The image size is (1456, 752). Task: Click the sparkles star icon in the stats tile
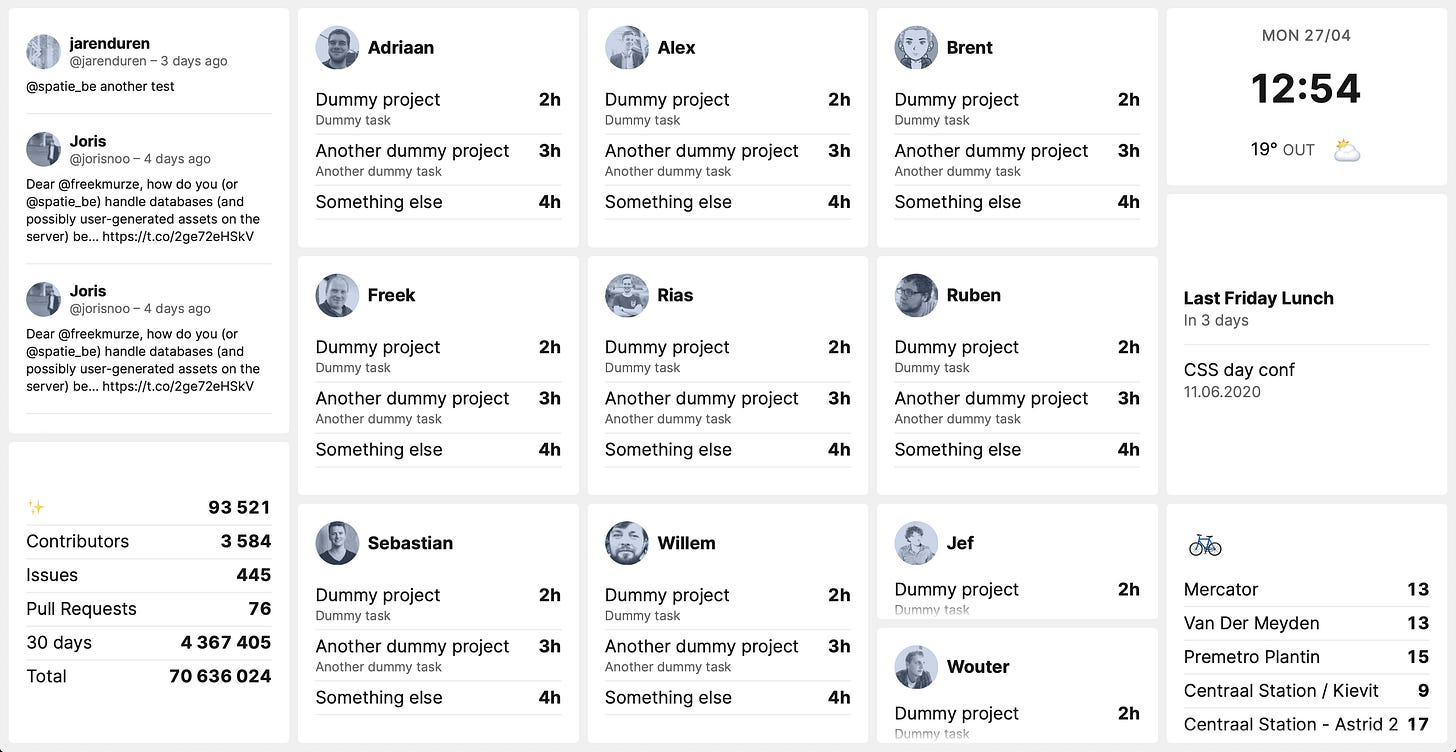coord(36,508)
